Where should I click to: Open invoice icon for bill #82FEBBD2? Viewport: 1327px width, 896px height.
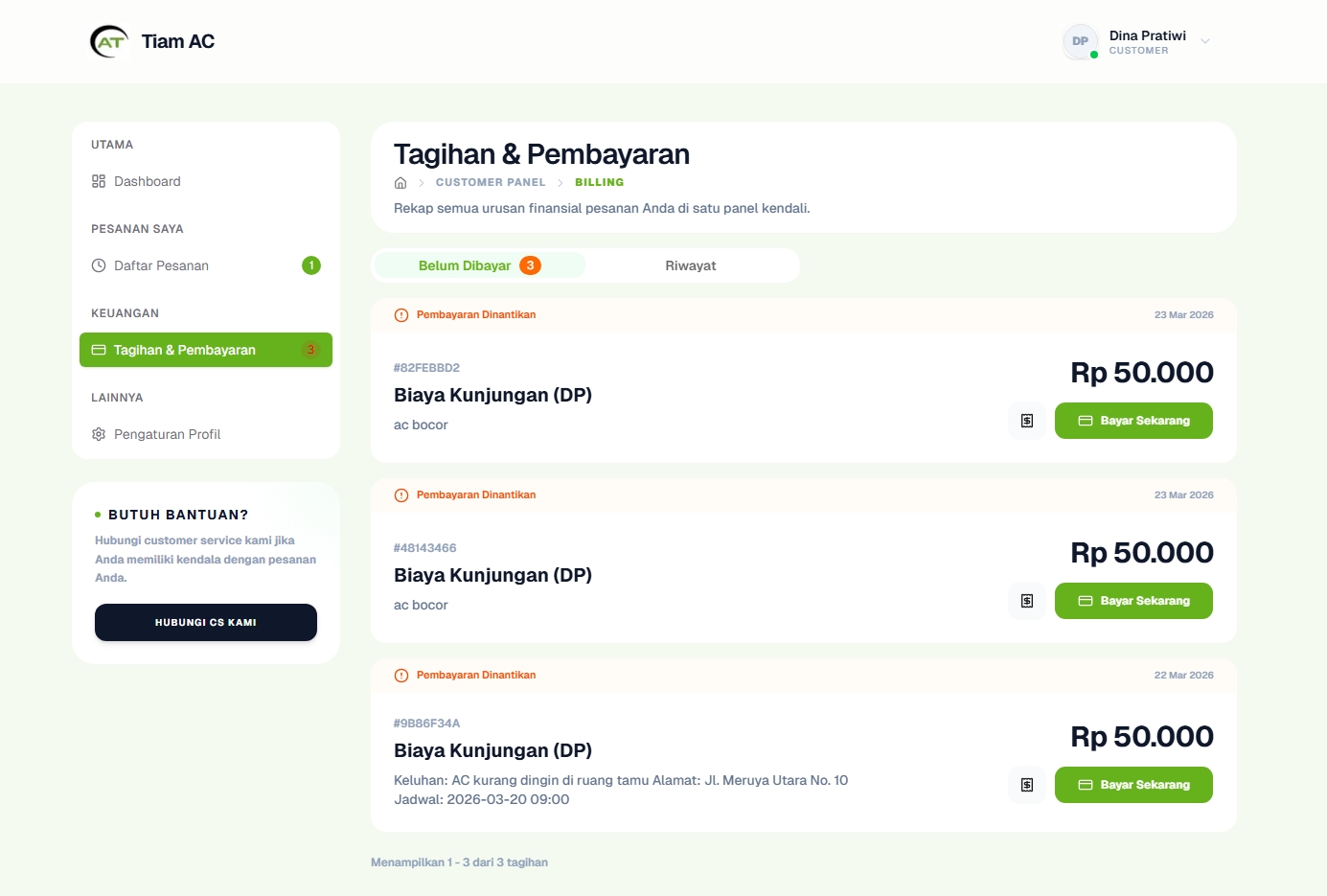click(x=1027, y=421)
